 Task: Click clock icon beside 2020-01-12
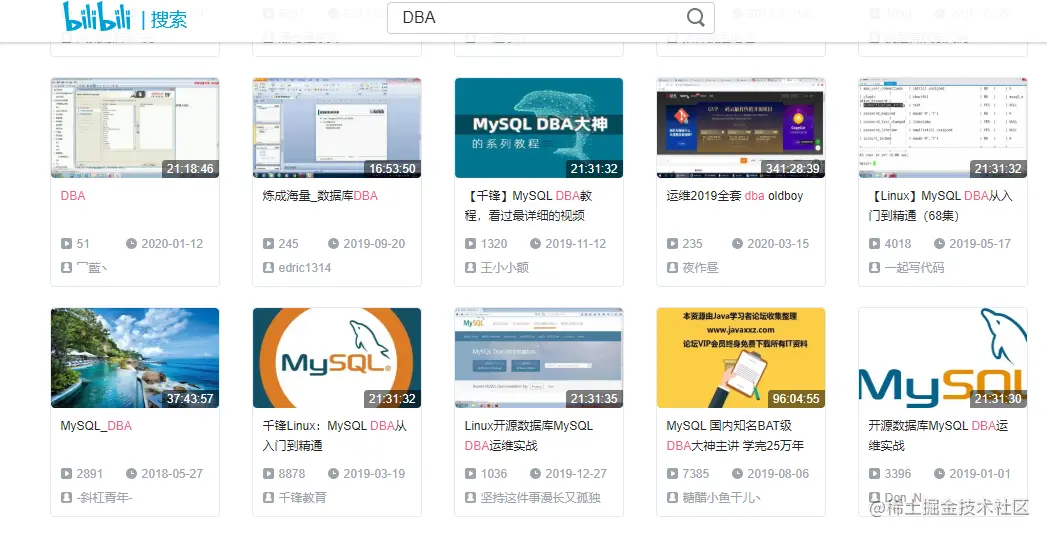[132, 244]
